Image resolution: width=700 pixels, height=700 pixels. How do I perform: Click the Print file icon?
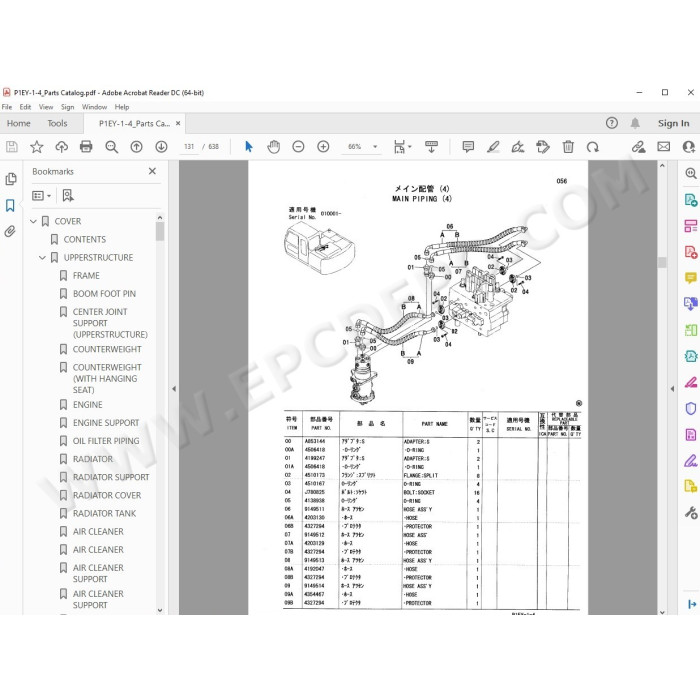click(x=86, y=147)
